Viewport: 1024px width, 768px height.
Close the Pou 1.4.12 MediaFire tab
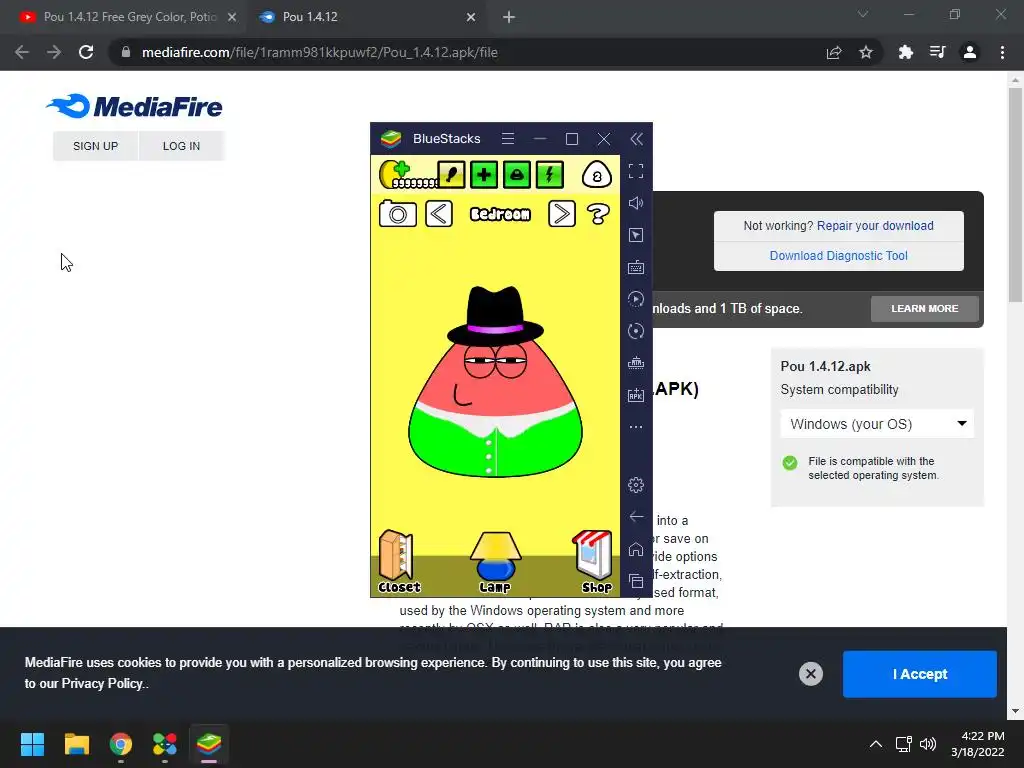coord(471,17)
